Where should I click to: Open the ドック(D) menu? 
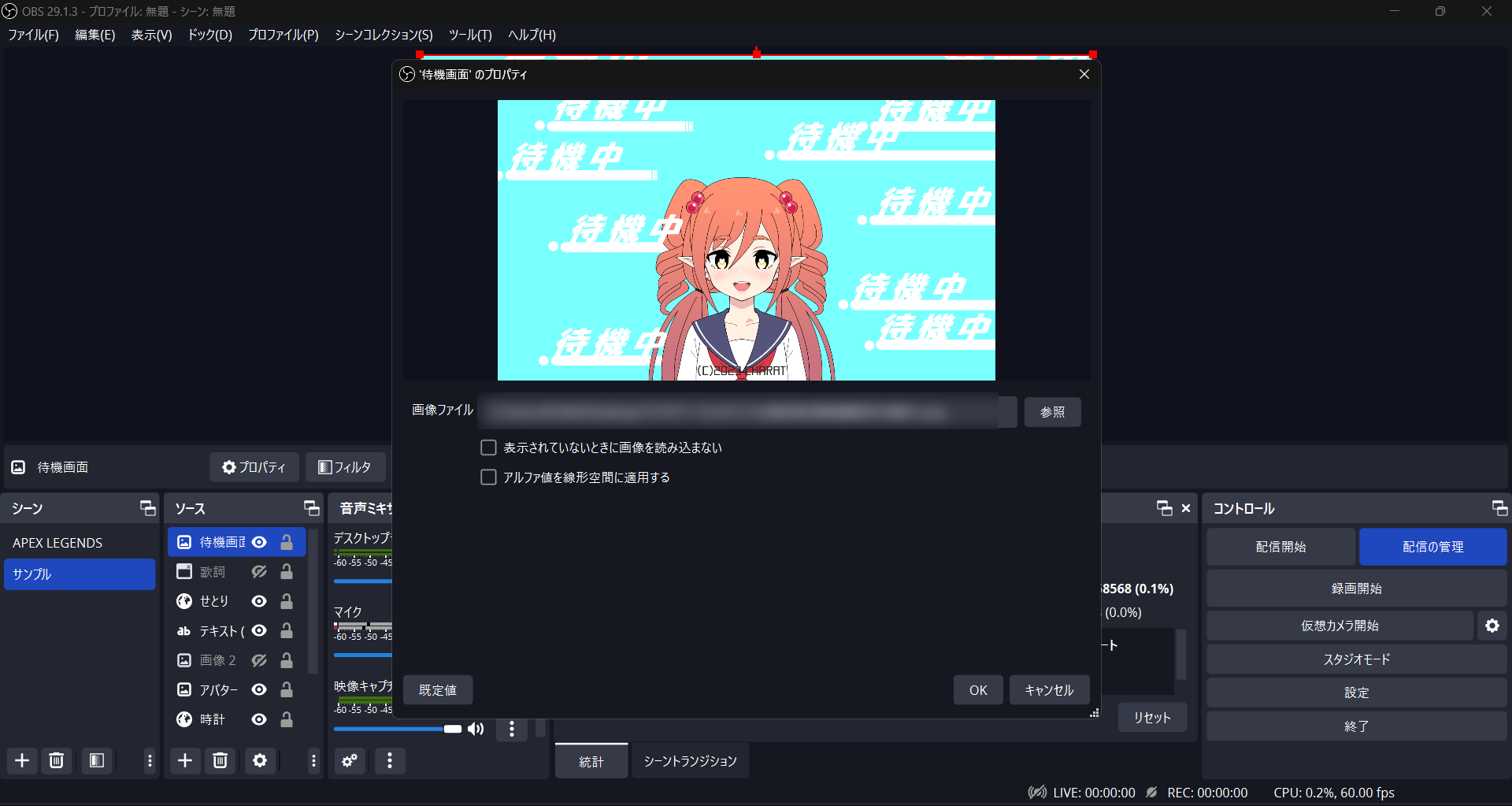[x=209, y=35]
